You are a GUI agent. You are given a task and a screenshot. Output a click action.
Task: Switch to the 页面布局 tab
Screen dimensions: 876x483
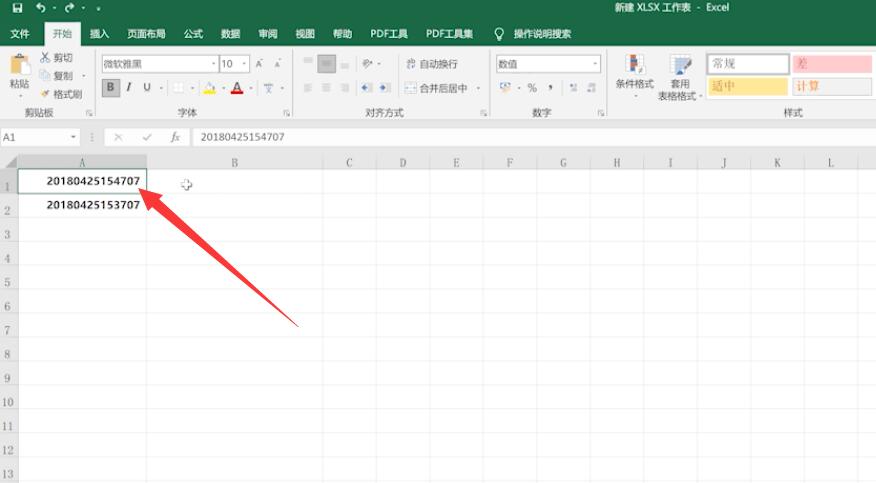pos(146,34)
